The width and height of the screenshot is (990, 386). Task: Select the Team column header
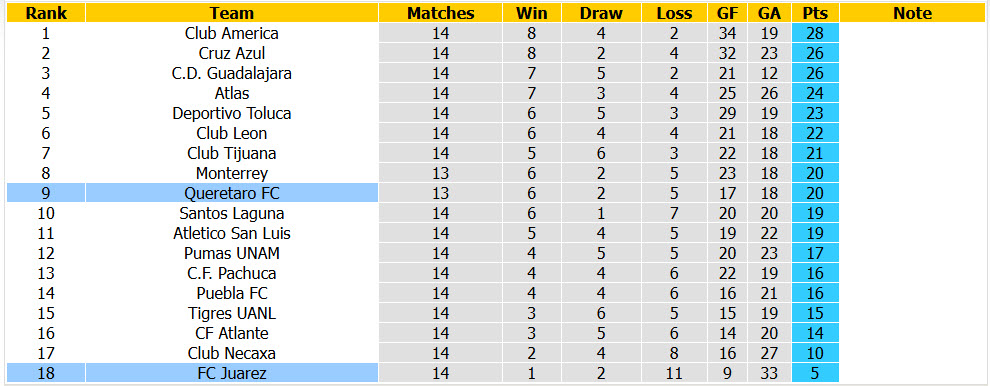[x=232, y=13]
